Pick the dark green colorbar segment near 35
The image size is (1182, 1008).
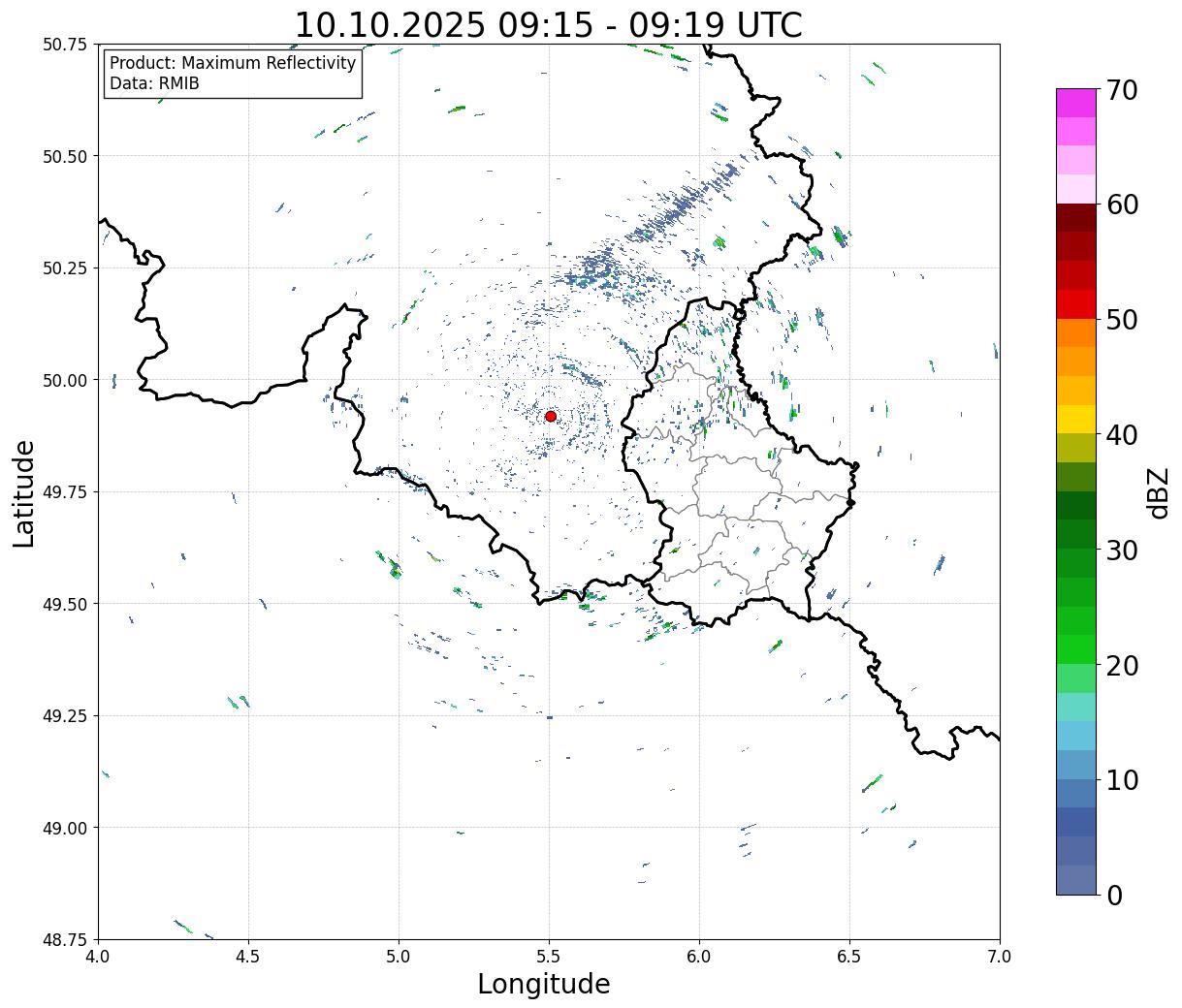[x=1076, y=505]
